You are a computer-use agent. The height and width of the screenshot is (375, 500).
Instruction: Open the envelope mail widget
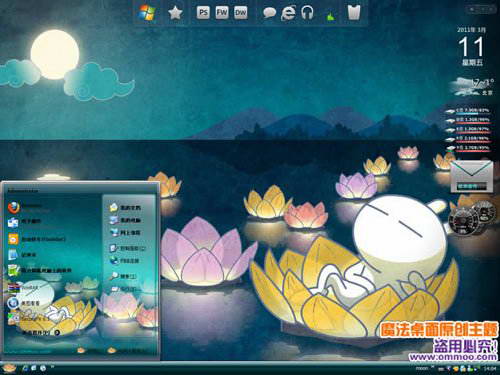[x=471, y=177]
